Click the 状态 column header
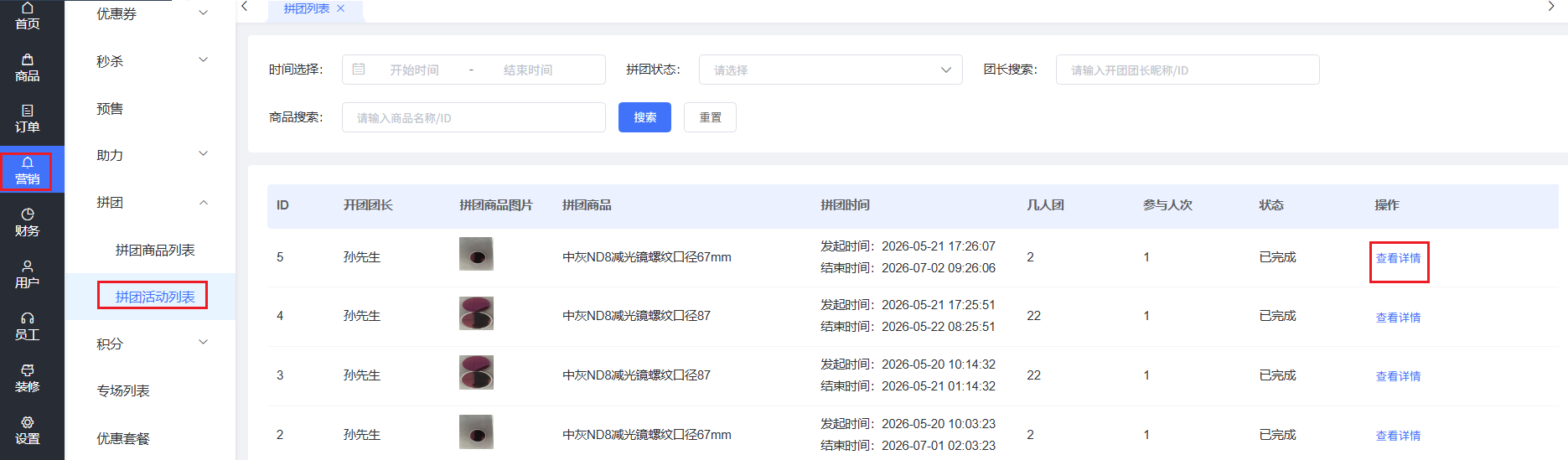Screen dimensions: 1568x460 pos(1271,205)
